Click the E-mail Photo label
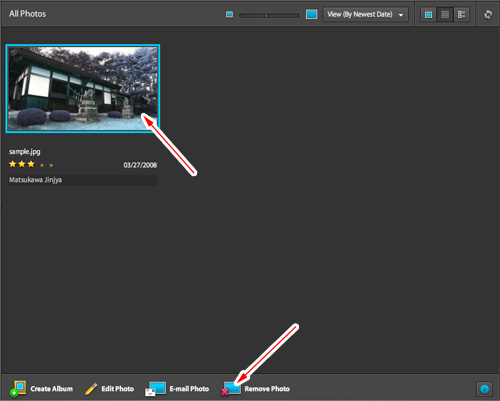Viewport: 500px width, 401px height. [x=189, y=389]
